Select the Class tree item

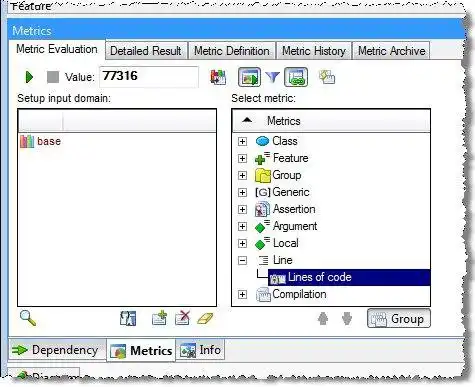285,141
